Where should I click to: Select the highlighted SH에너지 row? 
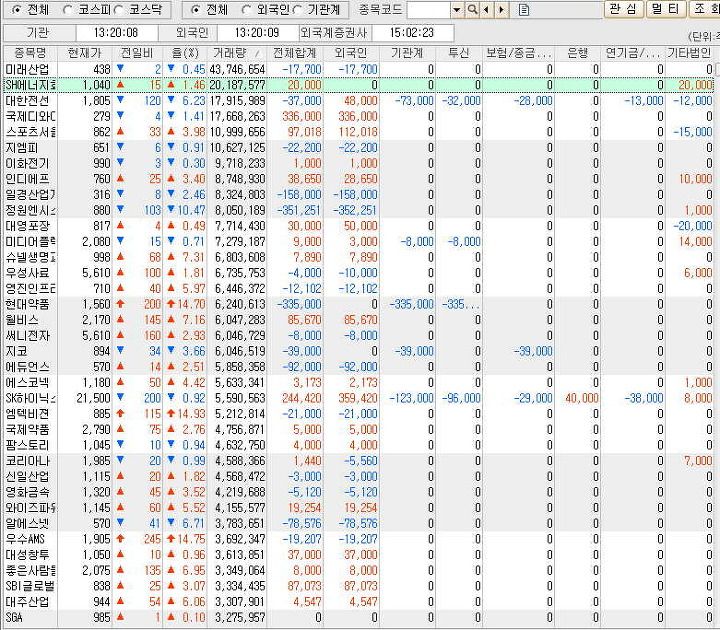point(358,85)
